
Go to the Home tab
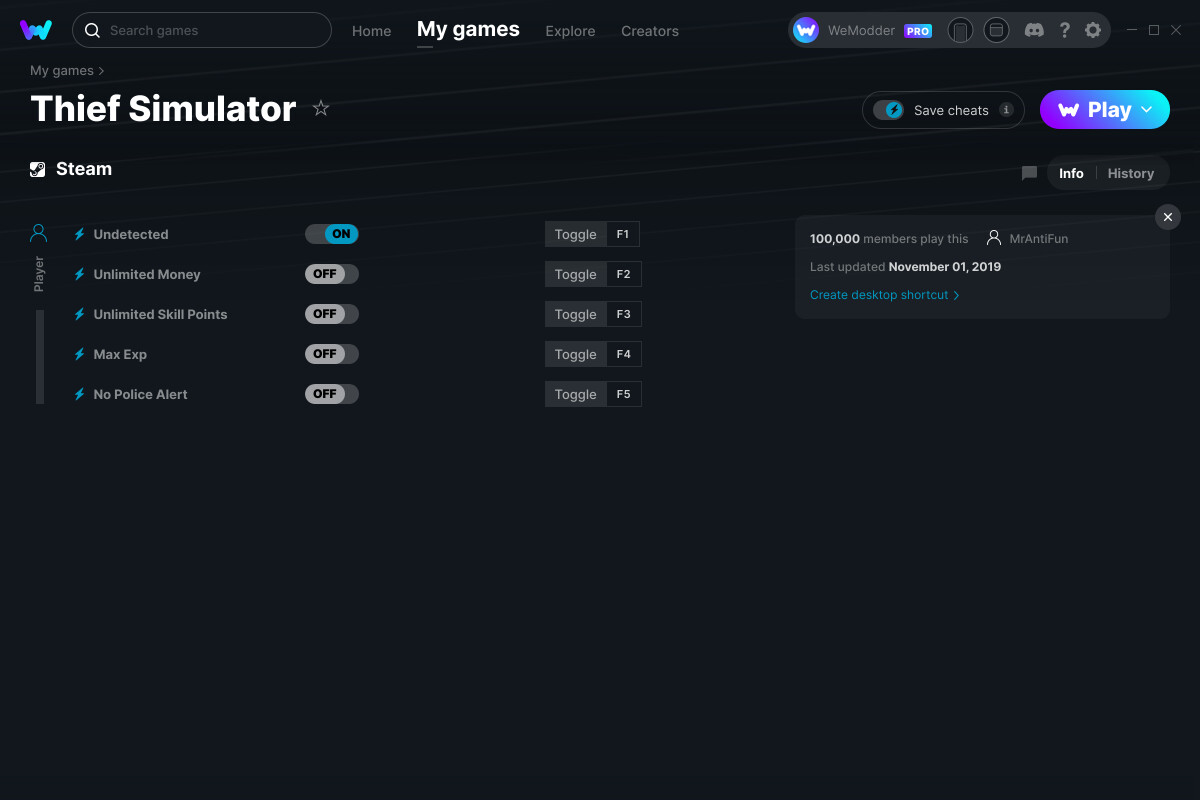tap(372, 31)
